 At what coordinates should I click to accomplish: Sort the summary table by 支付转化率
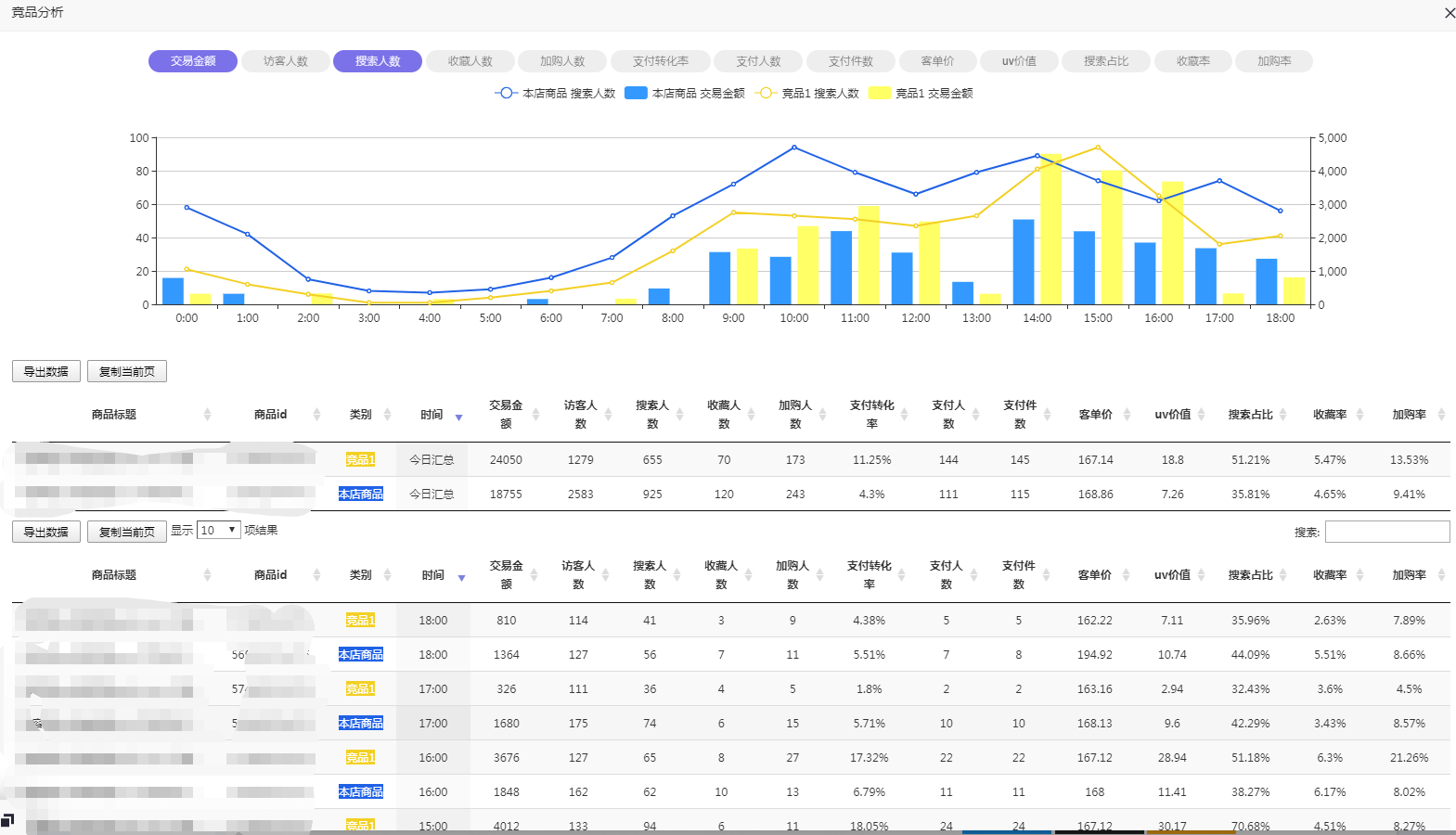point(872,415)
